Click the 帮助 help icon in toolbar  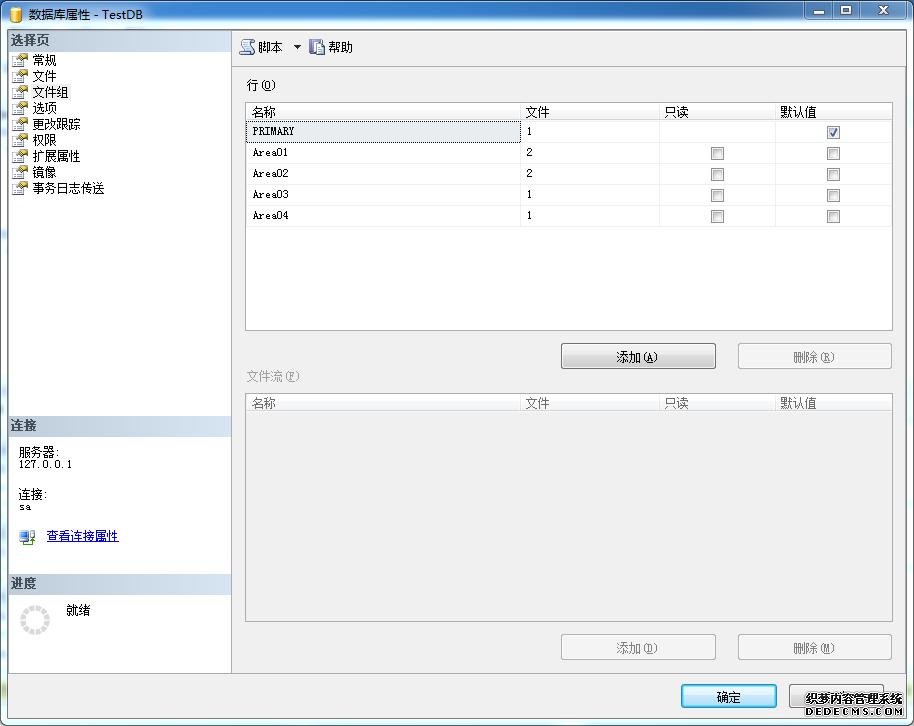tap(317, 47)
